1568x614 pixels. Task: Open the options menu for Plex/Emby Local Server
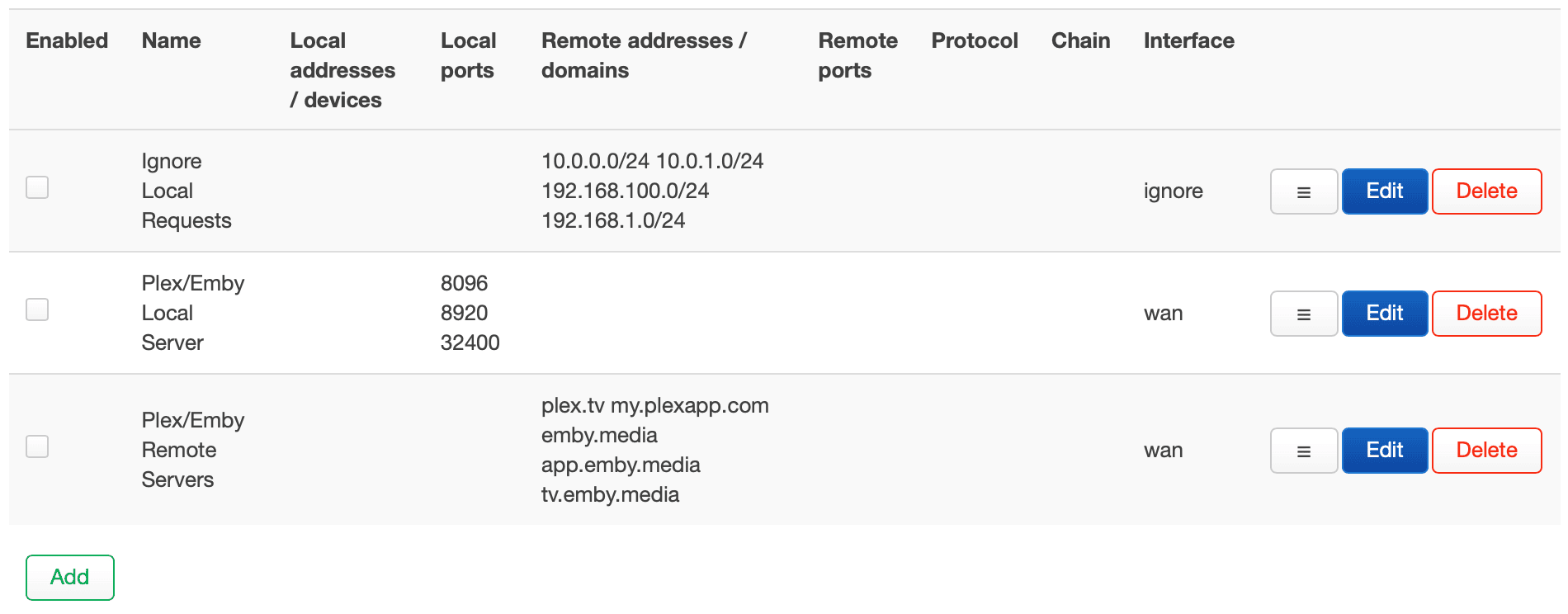click(x=1303, y=314)
